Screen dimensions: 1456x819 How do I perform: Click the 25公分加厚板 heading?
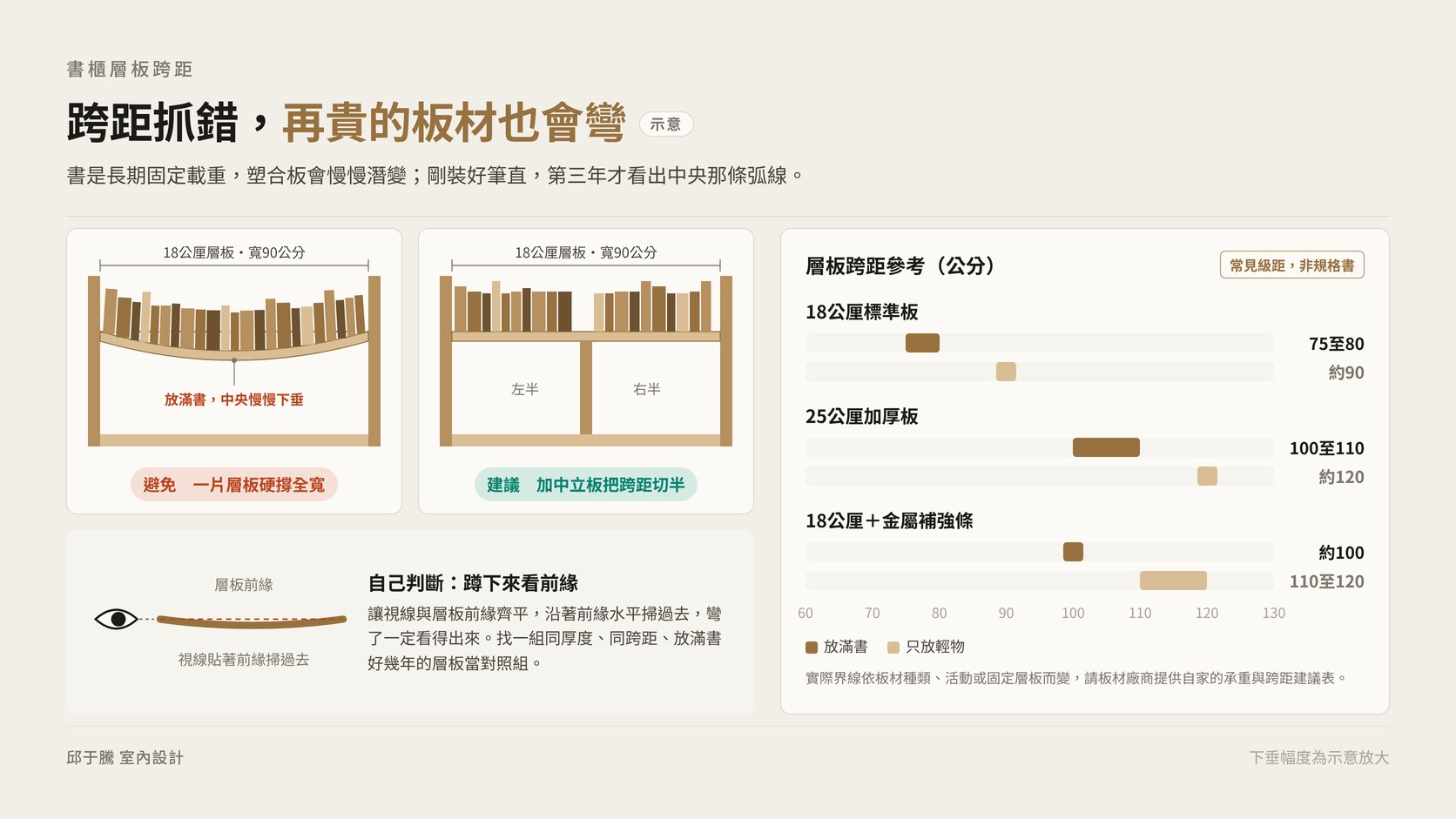pos(862,416)
